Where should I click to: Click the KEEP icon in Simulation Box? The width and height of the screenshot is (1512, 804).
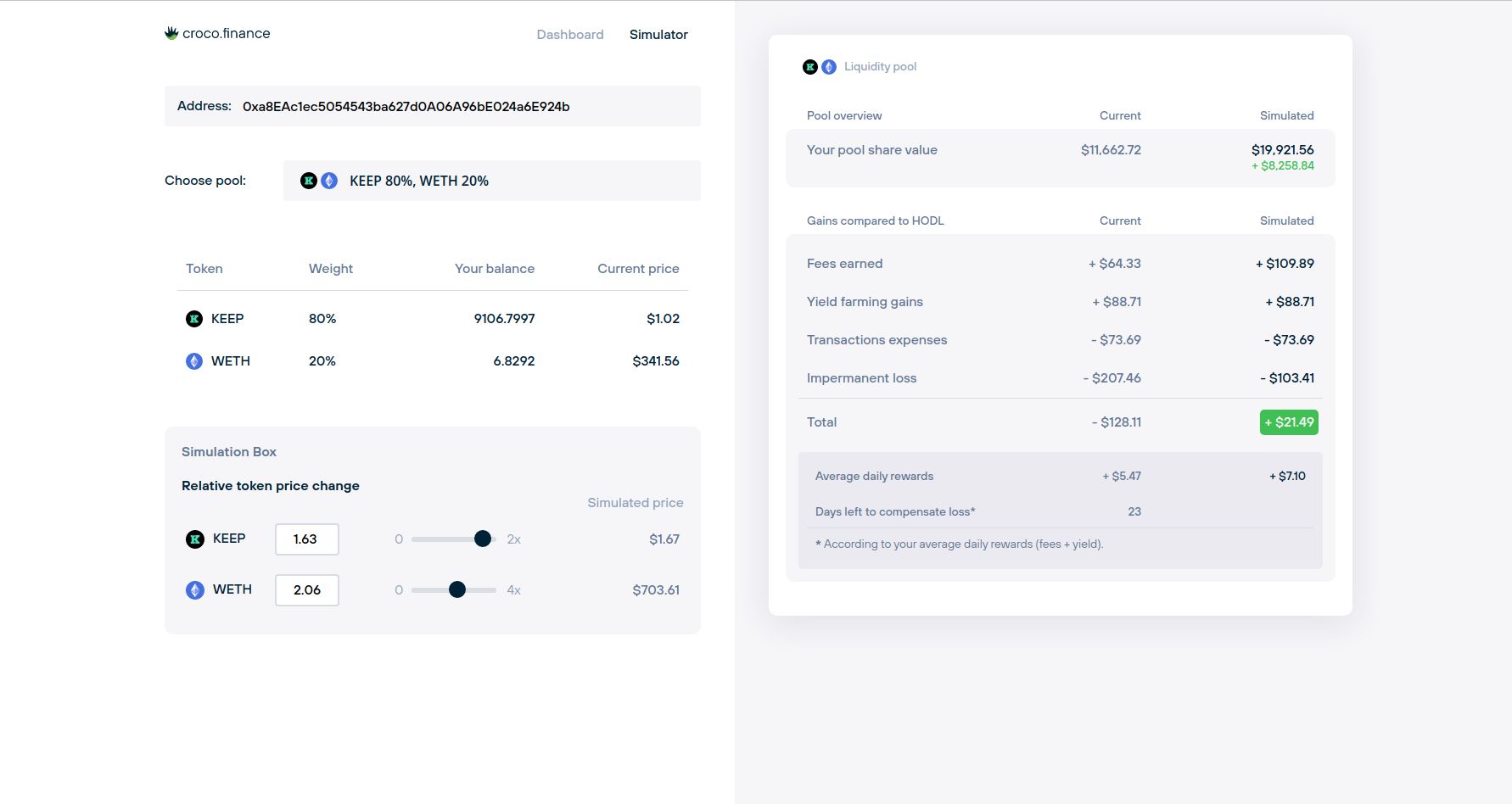point(195,539)
